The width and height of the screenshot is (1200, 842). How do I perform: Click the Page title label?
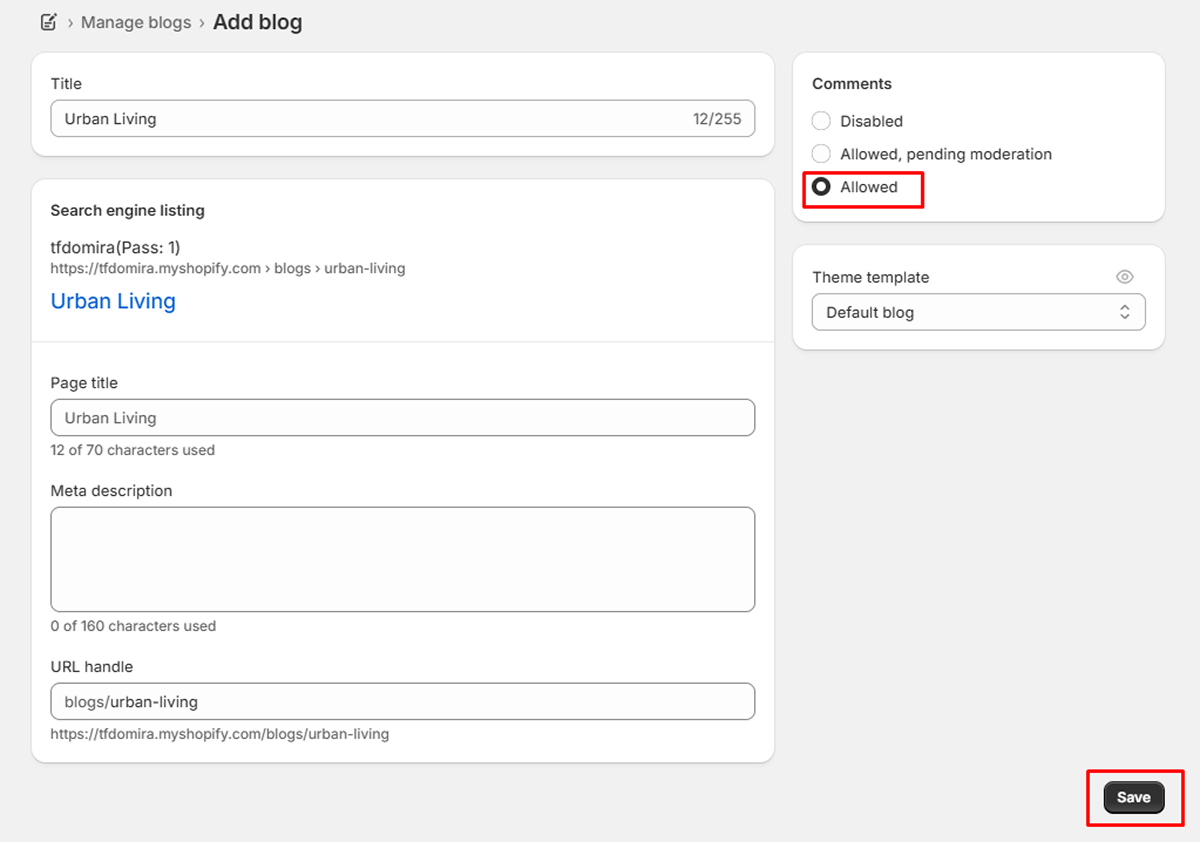84,383
